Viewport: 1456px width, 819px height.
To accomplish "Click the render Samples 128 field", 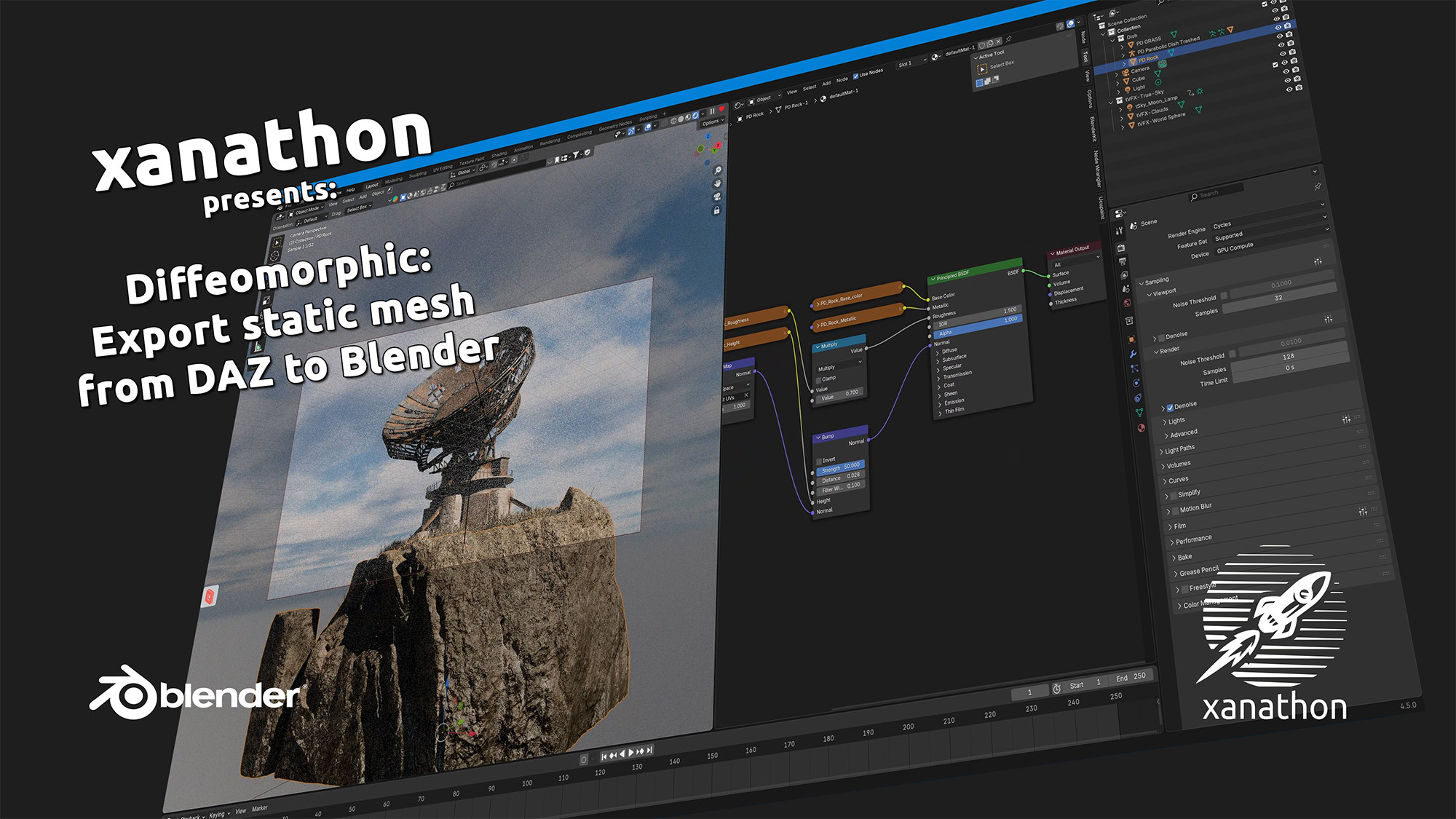I will (1289, 356).
